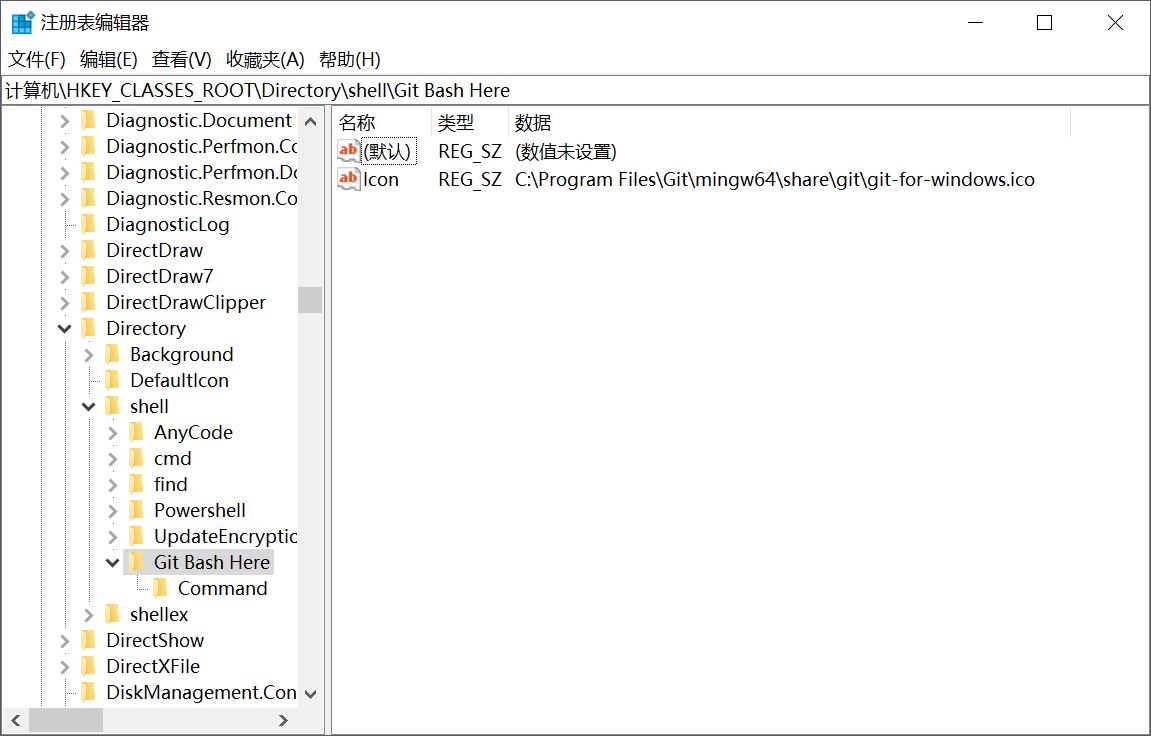Click the DefaultIcon folder icon

pyautogui.click(x=112, y=380)
